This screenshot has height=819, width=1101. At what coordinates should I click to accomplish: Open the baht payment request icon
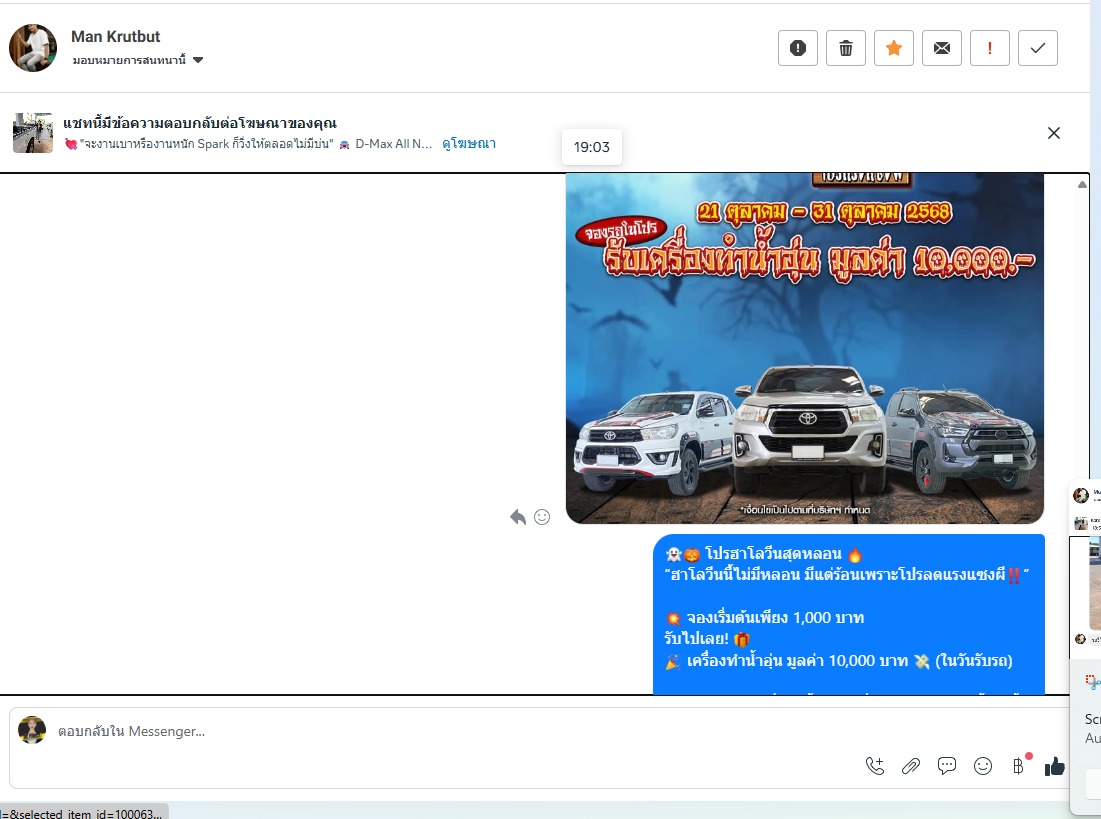click(x=1019, y=766)
